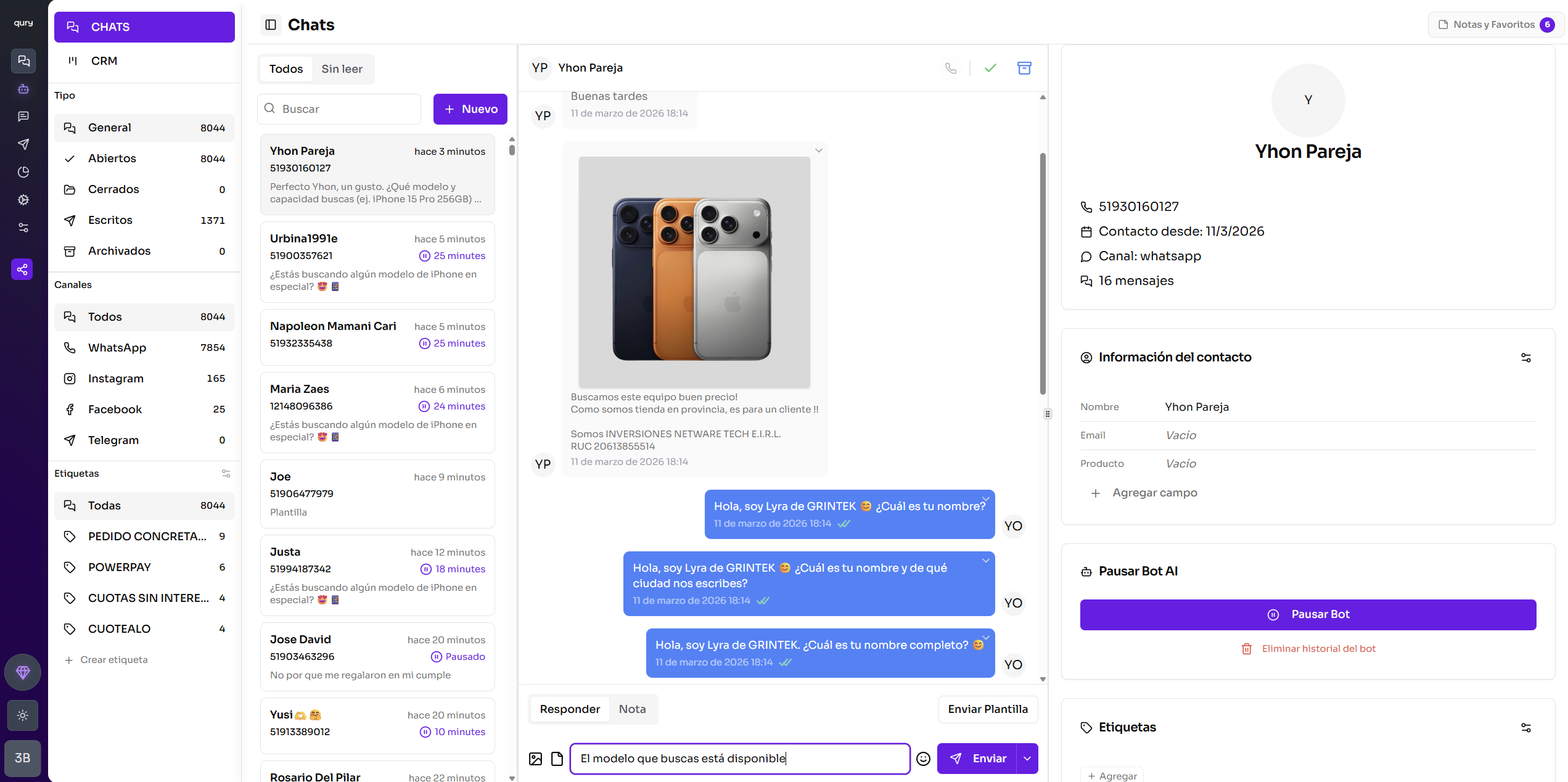The width and height of the screenshot is (1568, 782).
Task: Click the Buscar search field
Action: click(x=339, y=109)
